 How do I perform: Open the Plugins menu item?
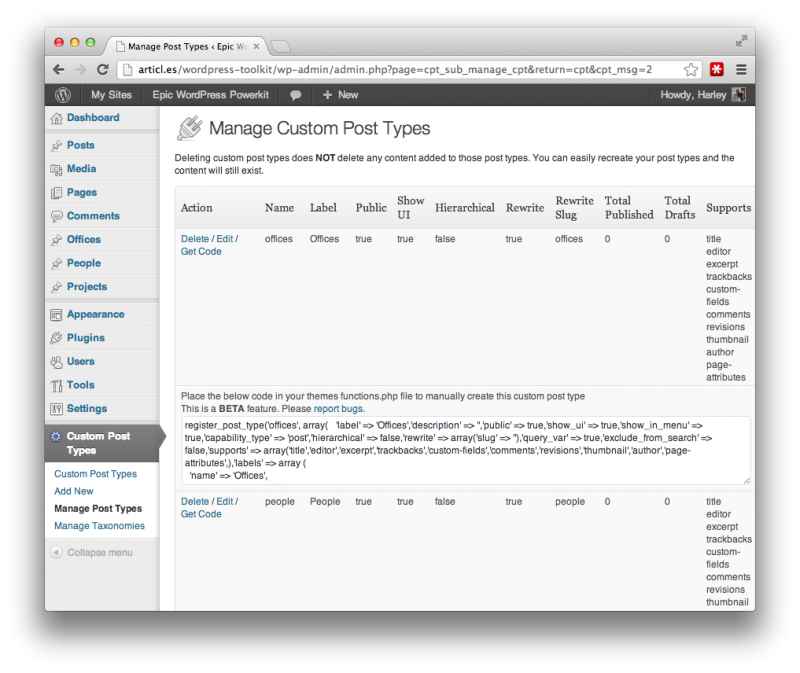click(86, 338)
